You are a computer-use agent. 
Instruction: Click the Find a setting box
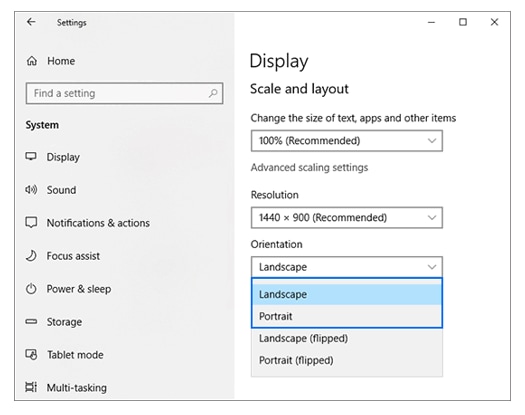point(124,93)
